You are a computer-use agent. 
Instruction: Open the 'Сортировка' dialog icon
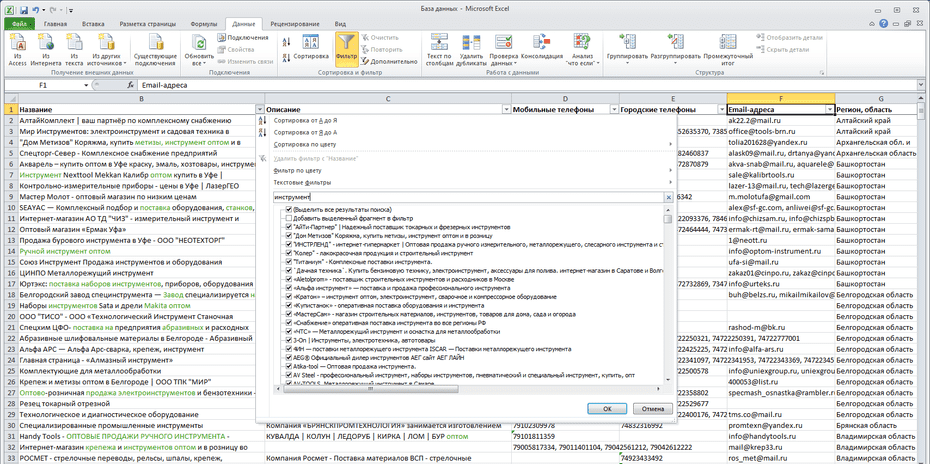coord(311,42)
